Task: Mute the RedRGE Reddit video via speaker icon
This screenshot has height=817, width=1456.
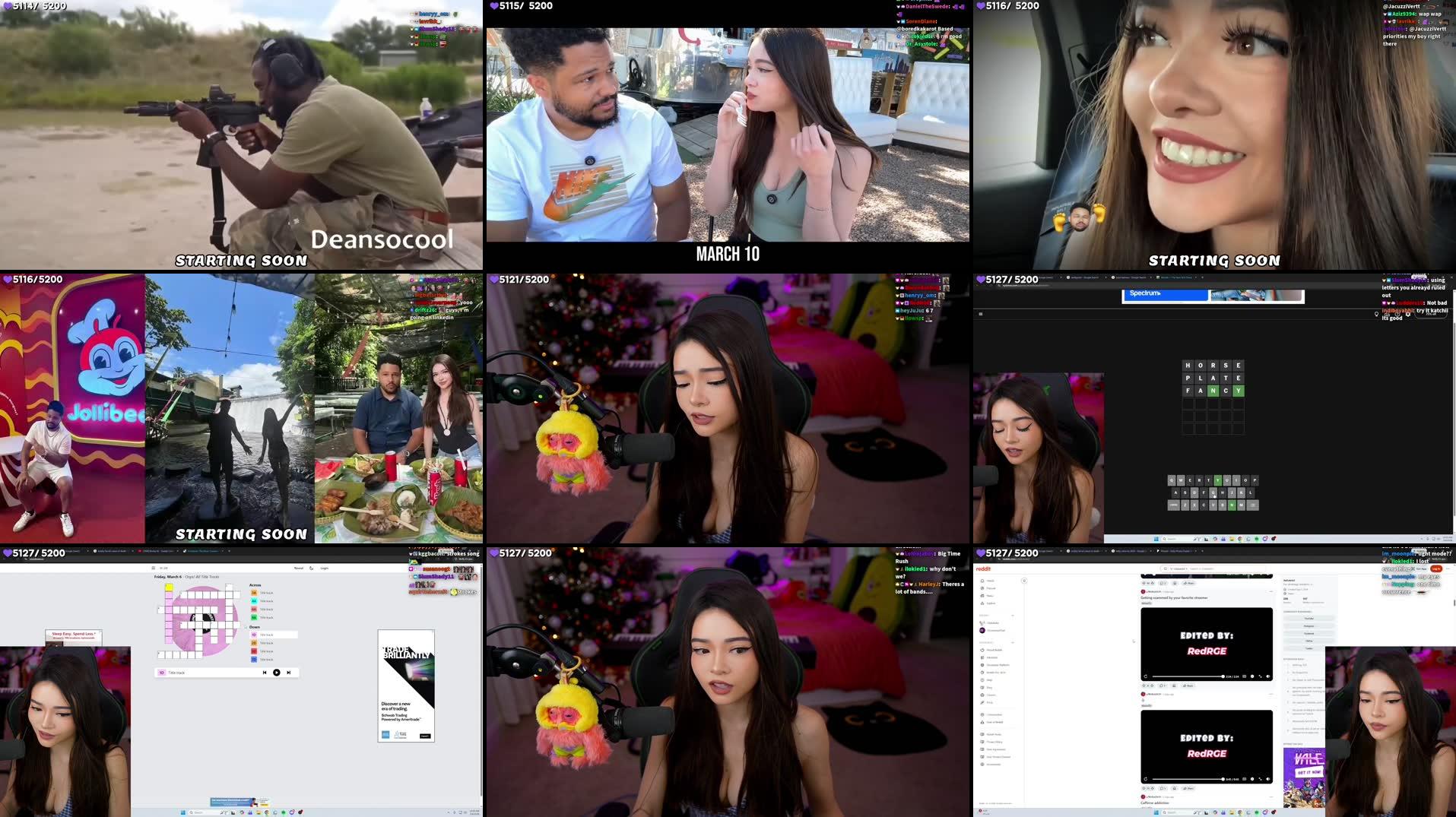Action: (1268, 679)
